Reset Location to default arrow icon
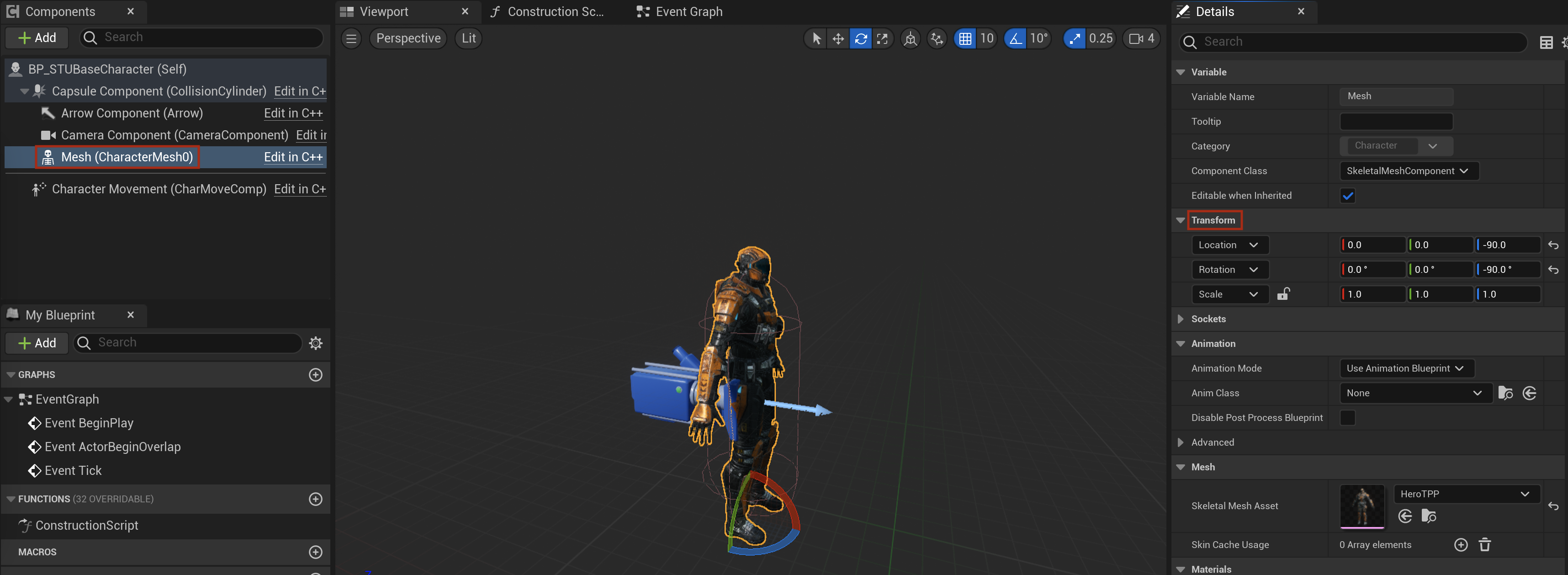Screen dimensions: 1568x575 coord(1553,245)
